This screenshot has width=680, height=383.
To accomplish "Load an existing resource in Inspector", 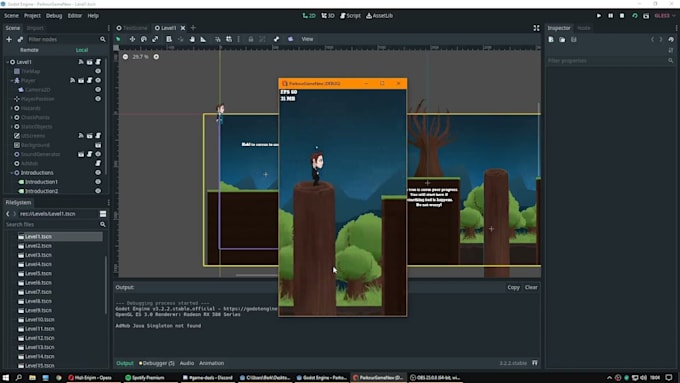I will click(562, 39).
